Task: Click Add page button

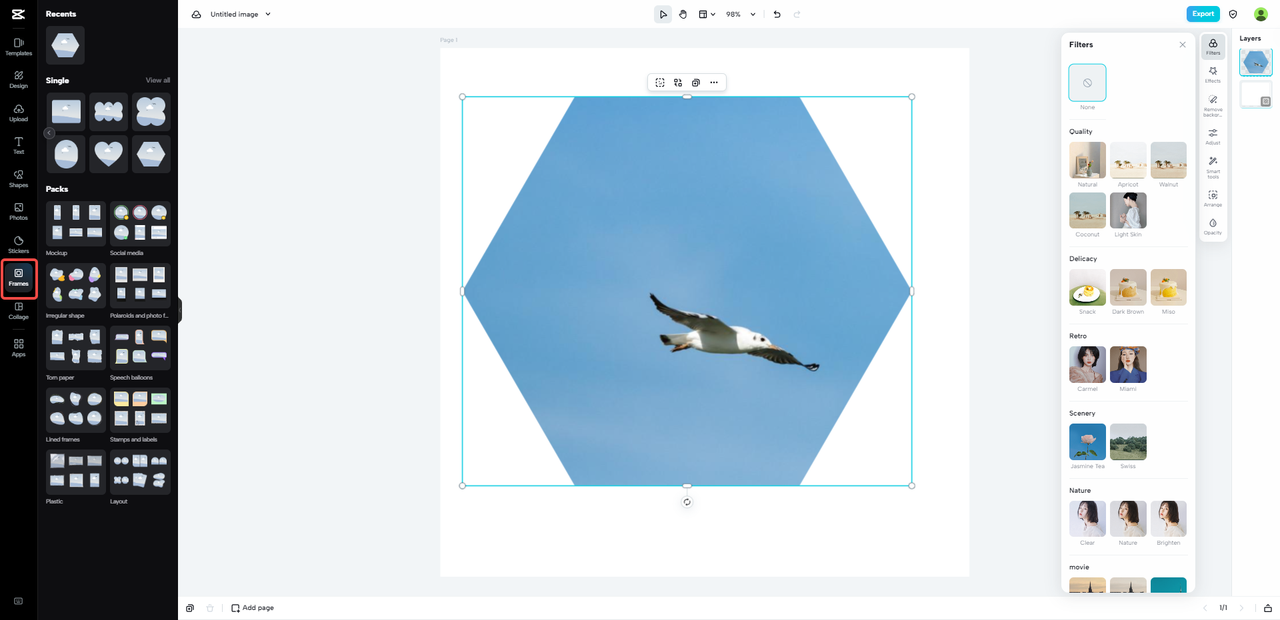Action: pyautogui.click(x=252, y=608)
